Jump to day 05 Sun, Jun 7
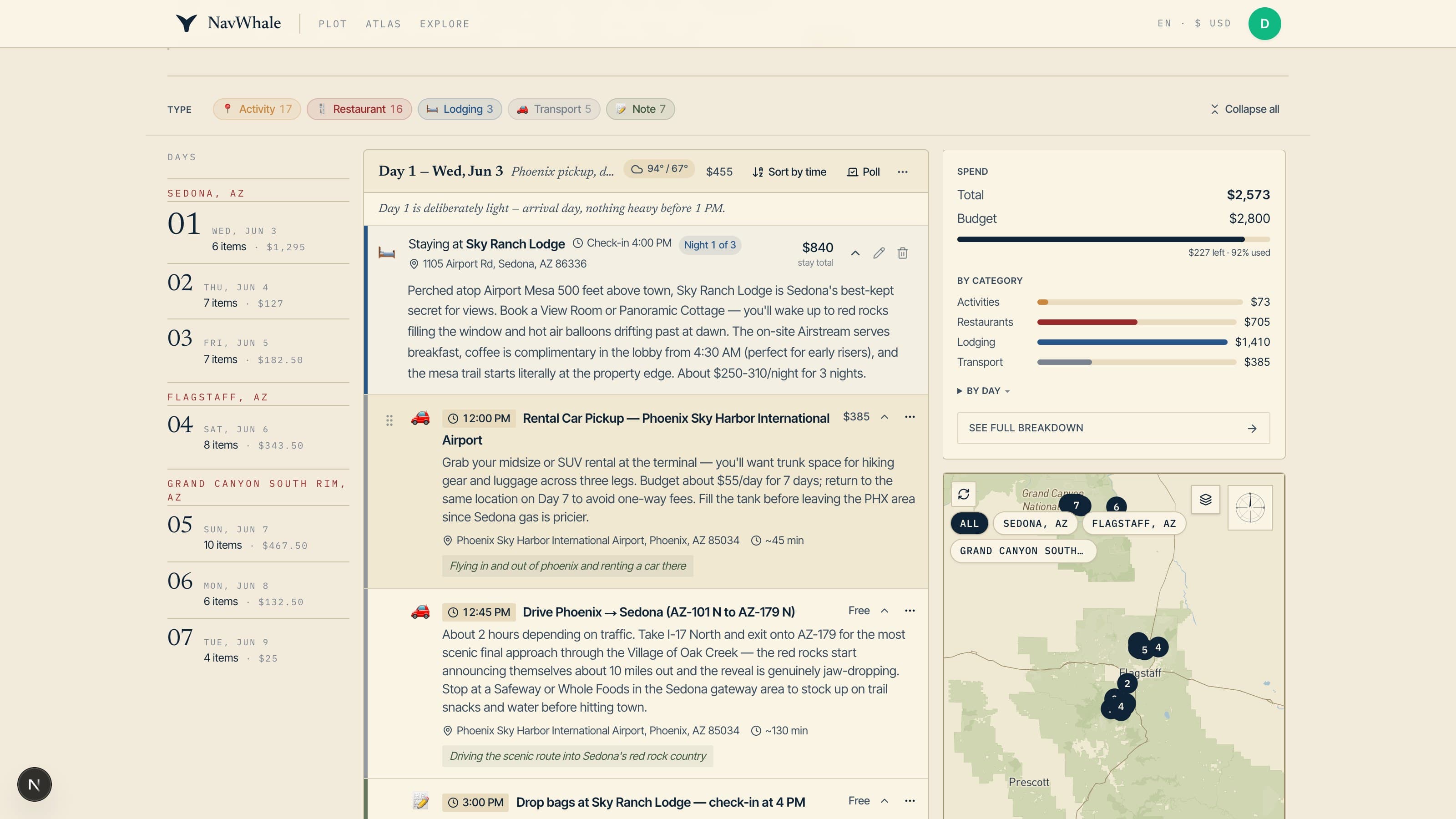 click(258, 534)
